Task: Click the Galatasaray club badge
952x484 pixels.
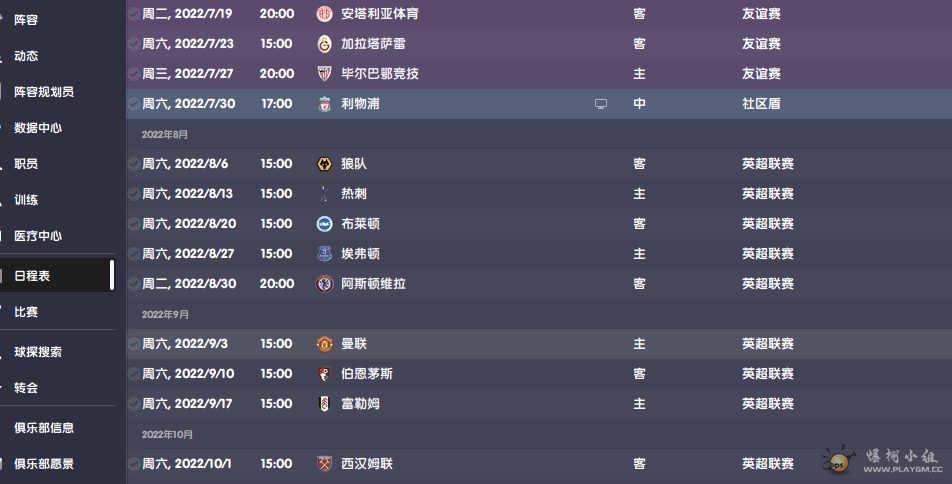Action: (325, 44)
